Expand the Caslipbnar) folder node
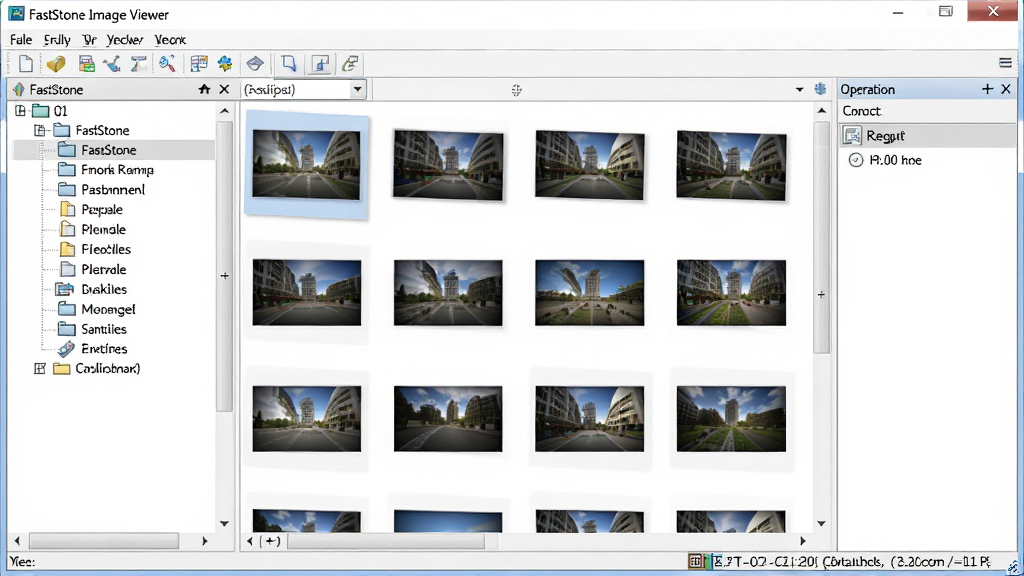 pos(40,368)
